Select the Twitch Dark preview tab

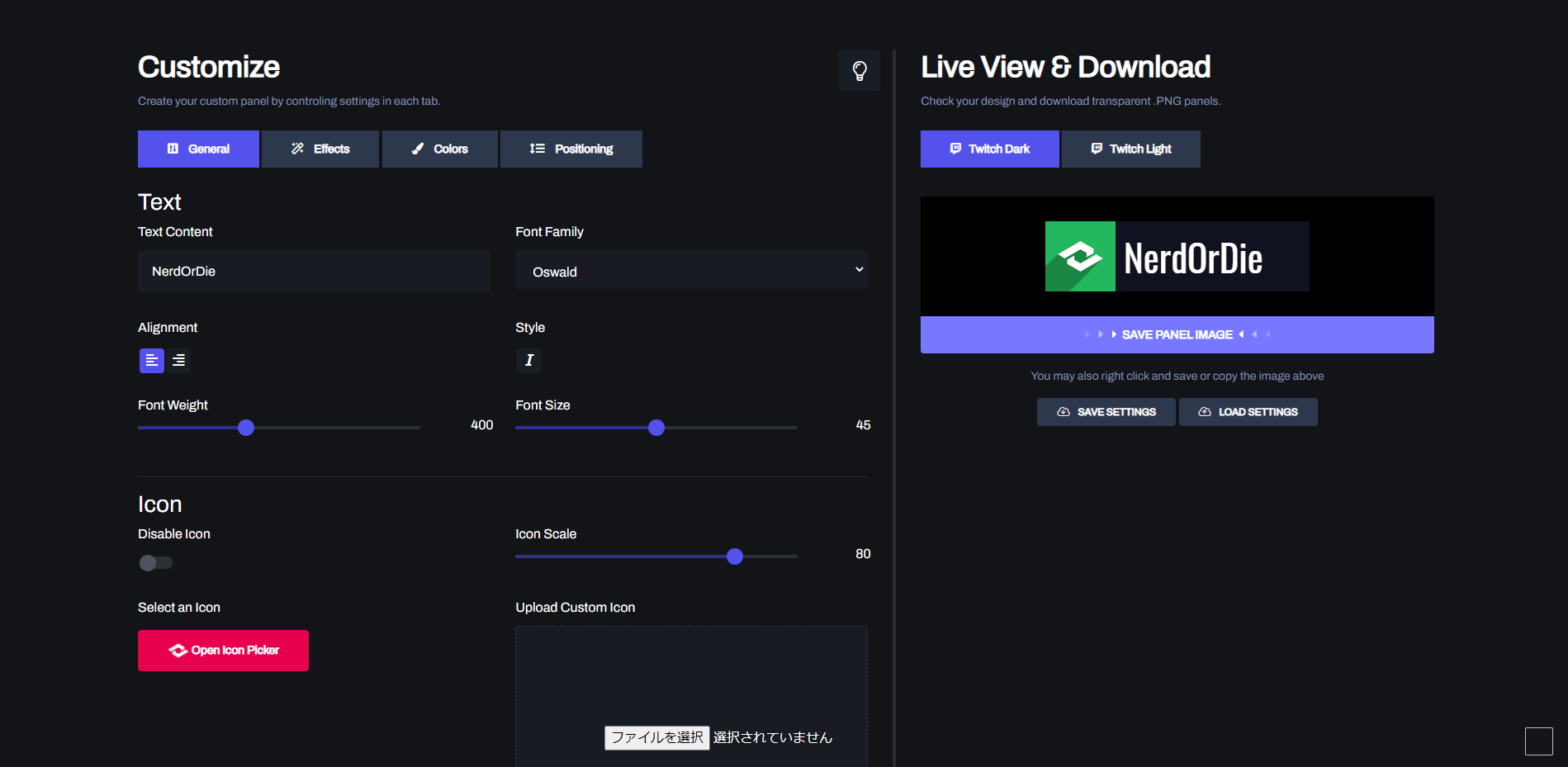click(990, 149)
